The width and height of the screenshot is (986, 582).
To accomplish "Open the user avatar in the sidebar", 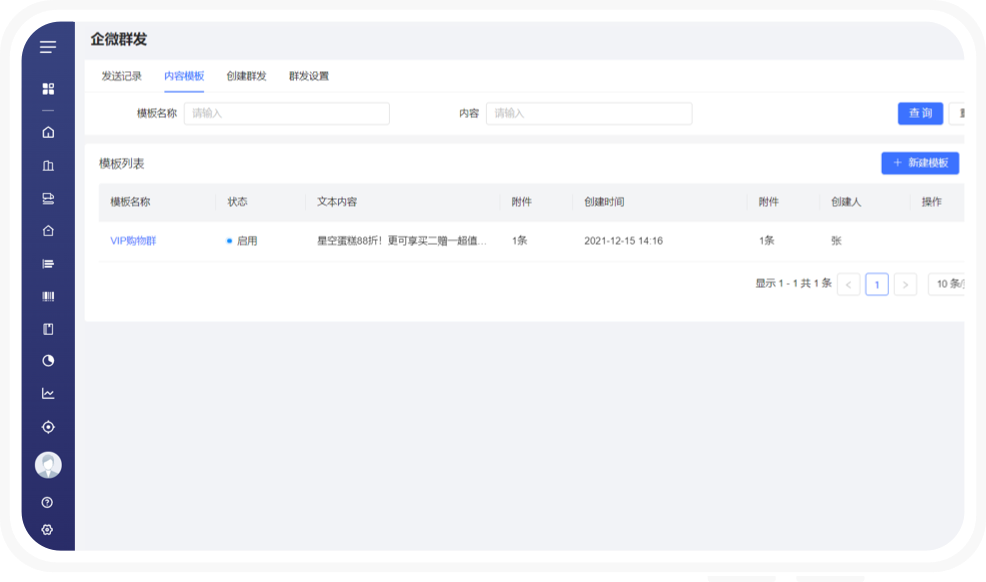I will tap(48, 465).
